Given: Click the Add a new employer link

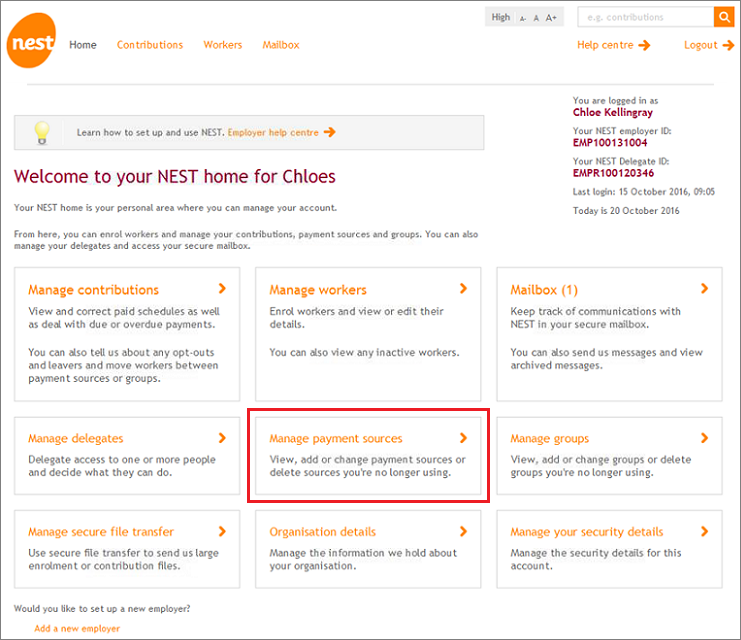Looking at the screenshot, I should 77,628.
